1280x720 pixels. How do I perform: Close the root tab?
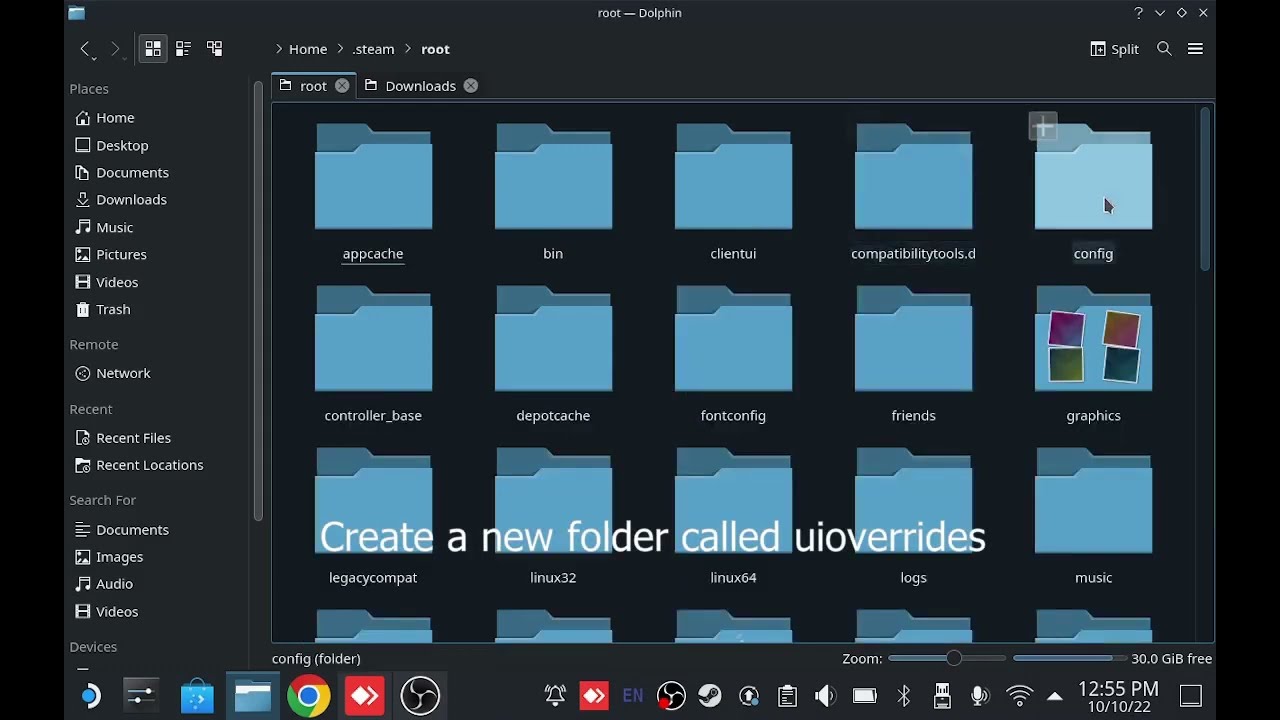tap(342, 86)
